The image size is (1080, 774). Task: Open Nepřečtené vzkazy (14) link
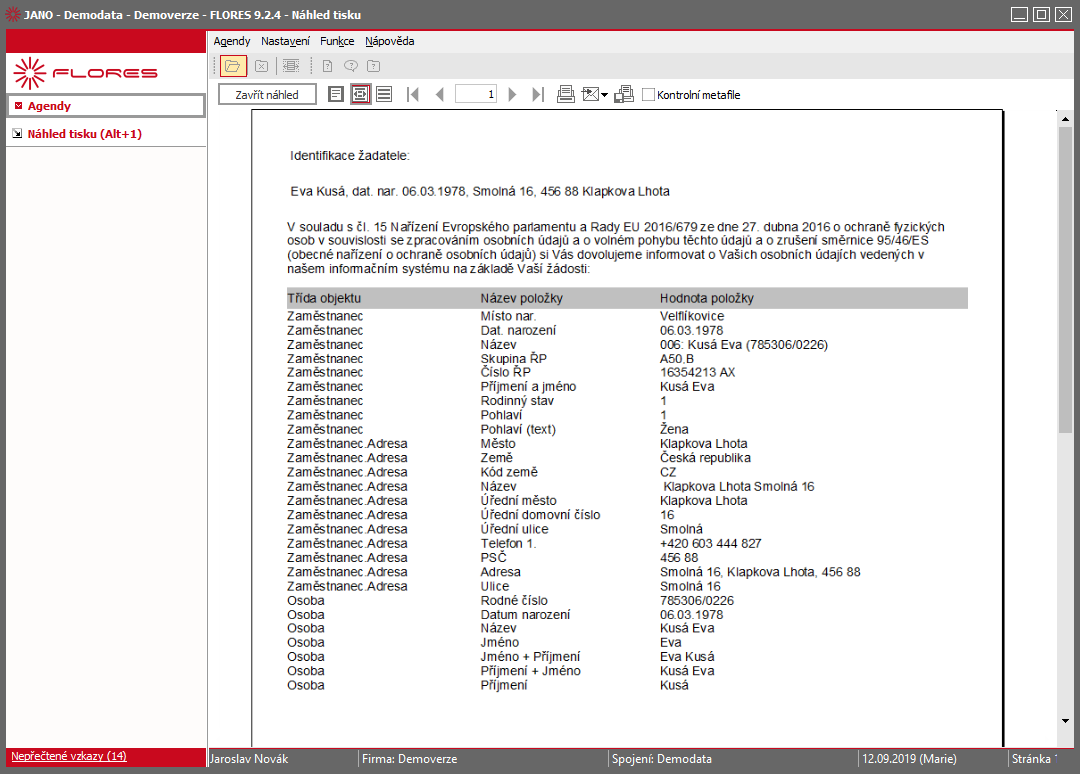point(69,756)
